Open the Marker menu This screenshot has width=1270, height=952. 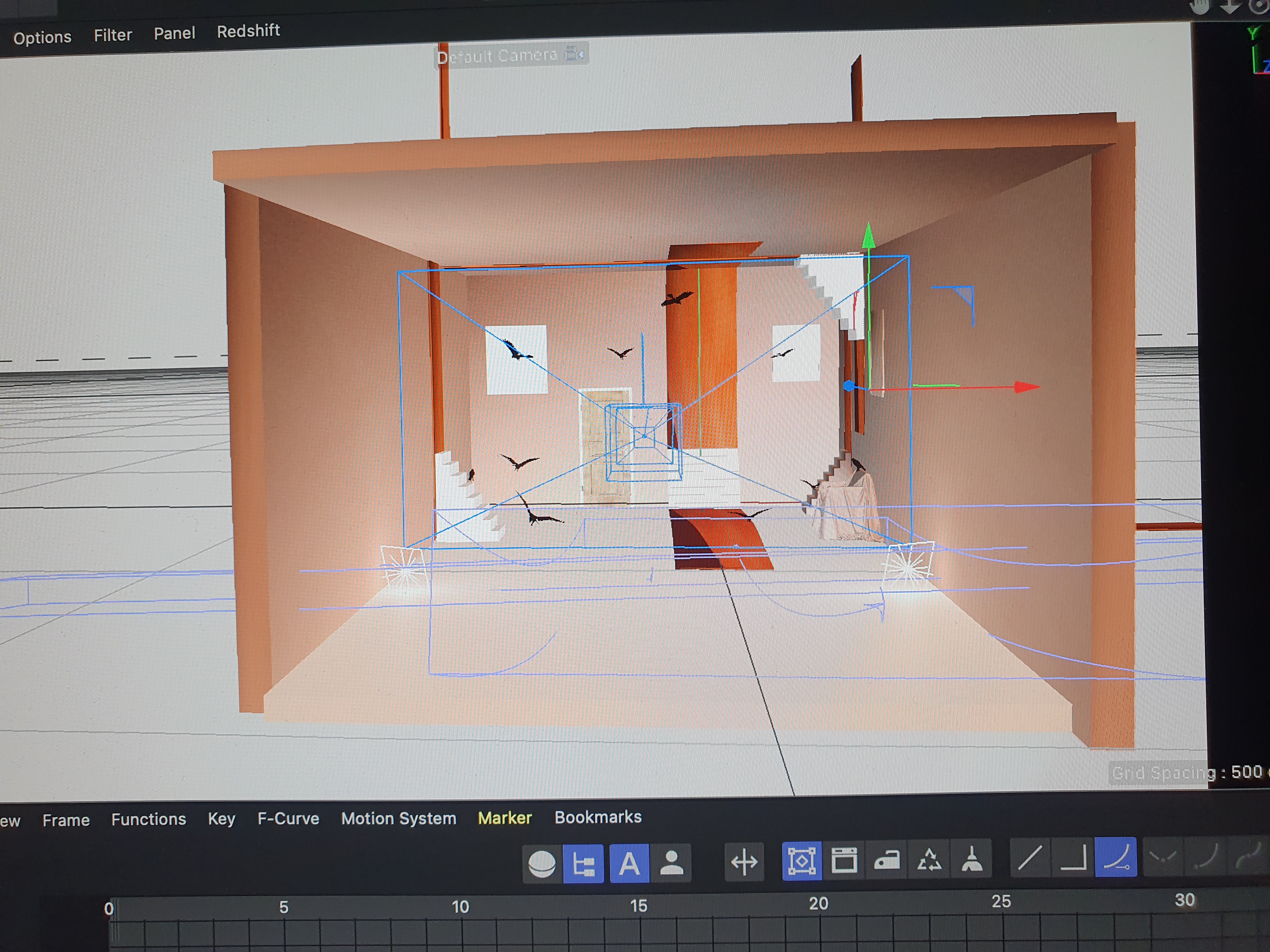pos(505,818)
